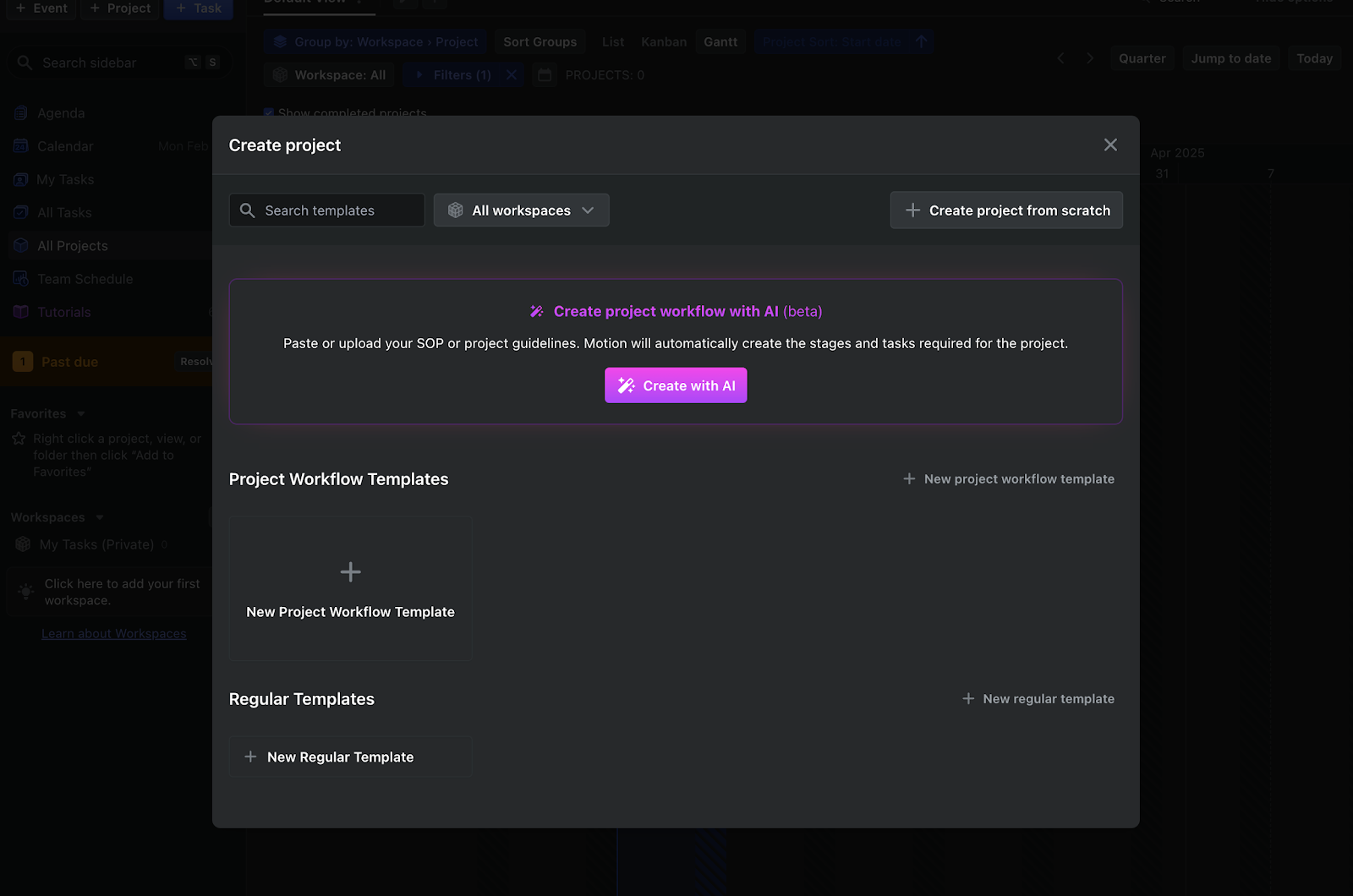
Task: Clear filters with the X beside Filters (1)
Action: click(512, 75)
